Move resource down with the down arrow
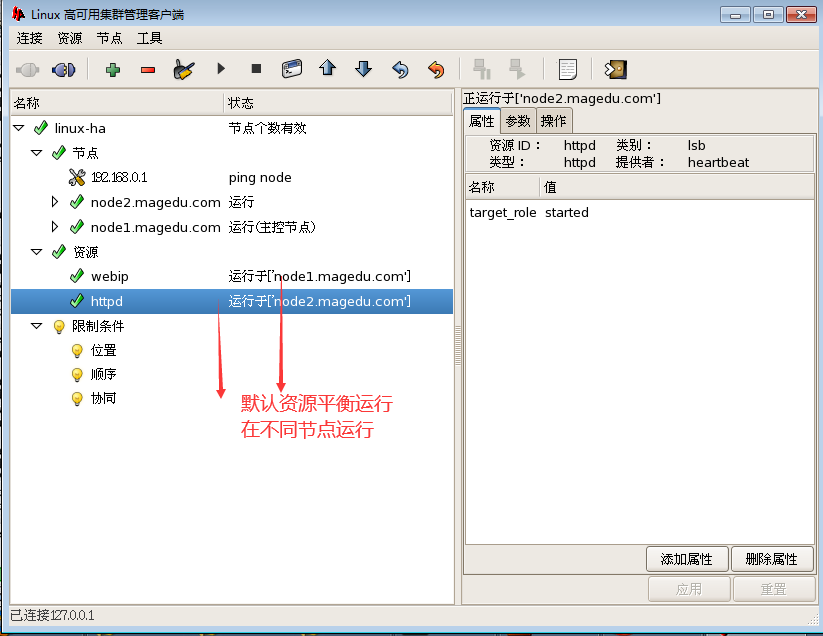The image size is (823, 636). point(363,69)
